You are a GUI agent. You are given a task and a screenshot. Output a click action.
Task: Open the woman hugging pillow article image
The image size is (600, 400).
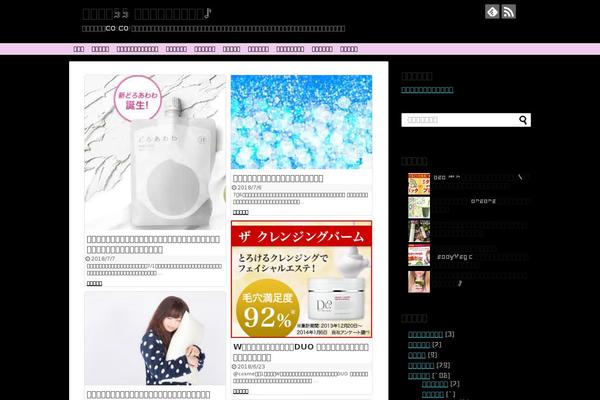pos(155,338)
